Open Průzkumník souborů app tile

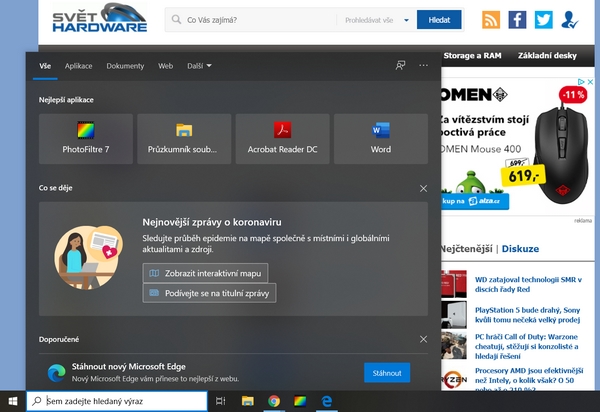point(184,138)
